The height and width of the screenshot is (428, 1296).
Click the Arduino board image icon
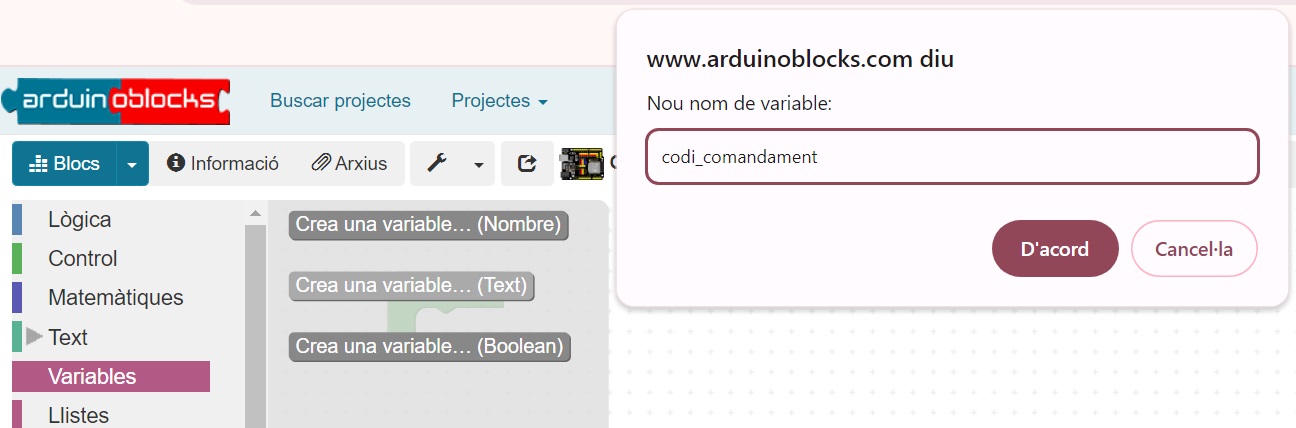pyautogui.click(x=582, y=164)
